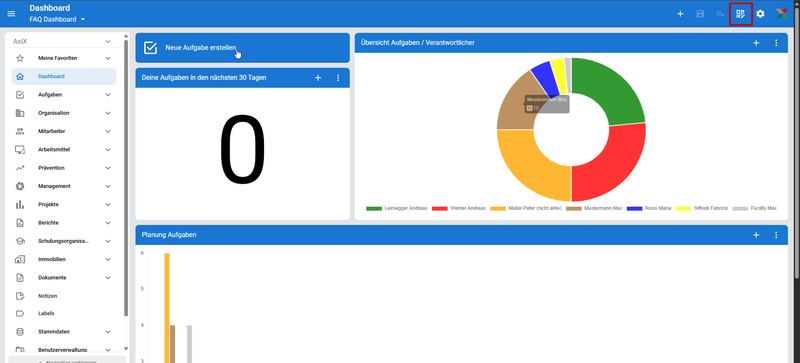Image resolution: width=800 pixels, height=363 pixels.
Task: Open settings gear in top toolbar
Action: [x=760, y=14]
